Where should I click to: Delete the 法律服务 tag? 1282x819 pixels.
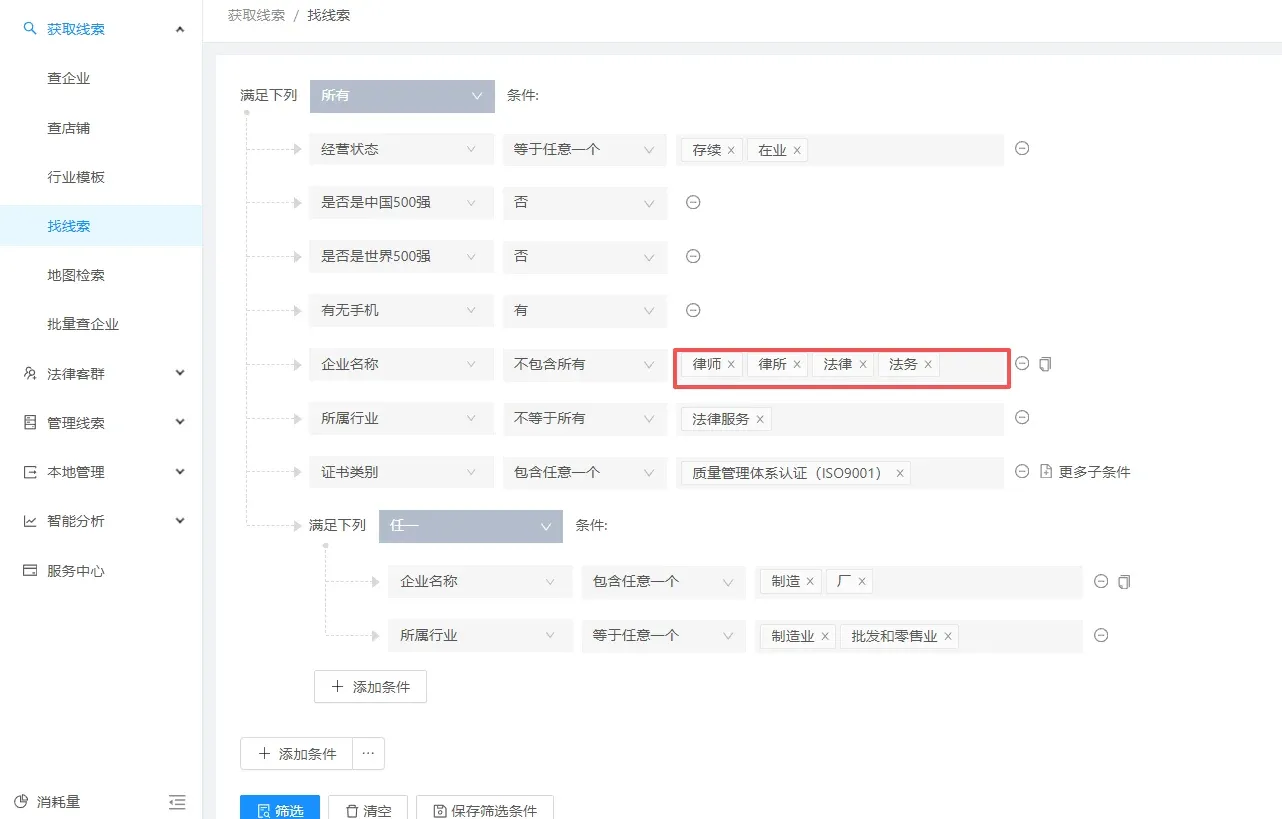click(760, 419)
